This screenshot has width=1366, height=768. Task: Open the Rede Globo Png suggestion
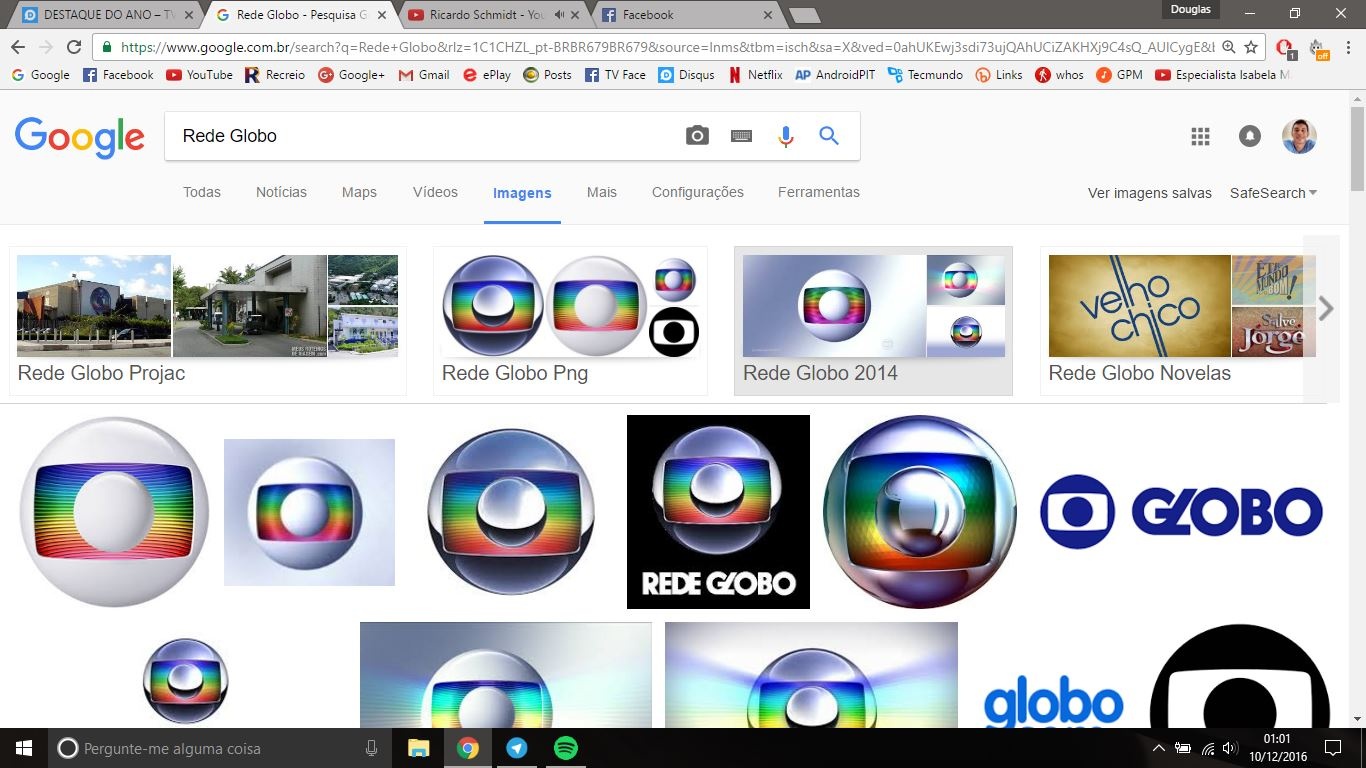[570, 321]
